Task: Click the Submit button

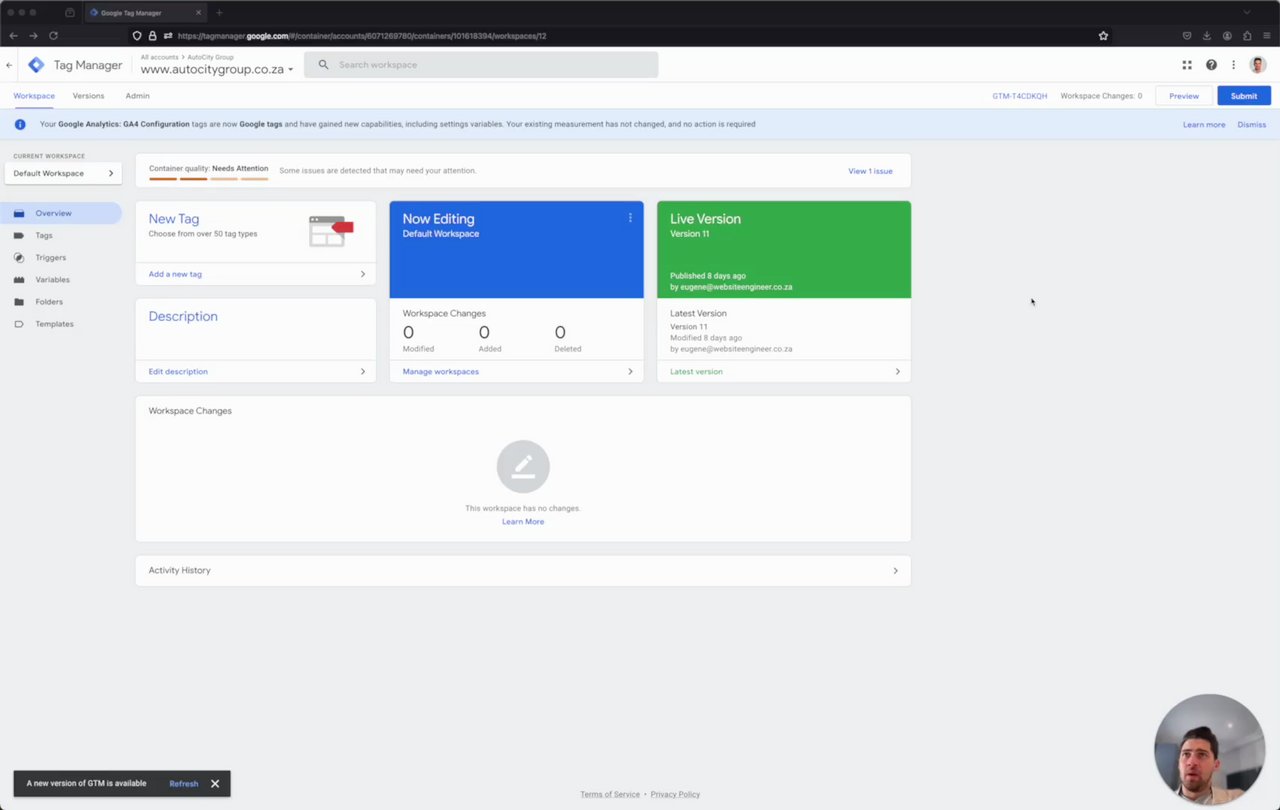Action: coord(1244,96)
